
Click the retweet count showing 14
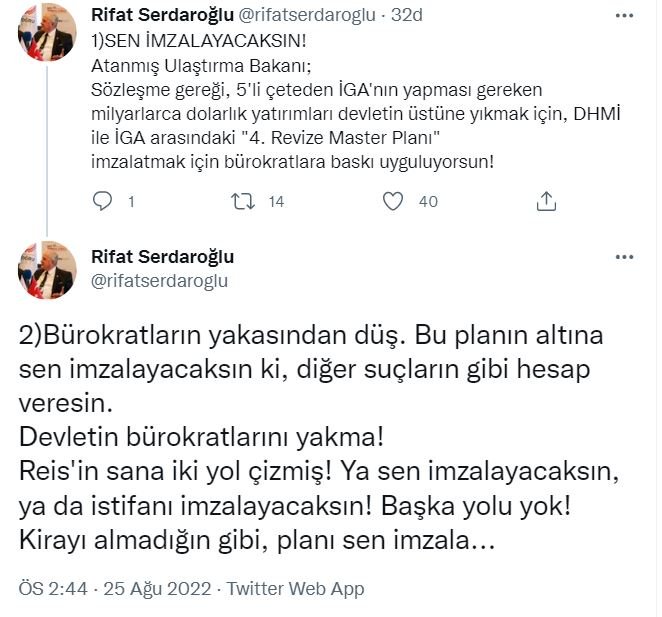pyautogui.click(x=276, y=202)
